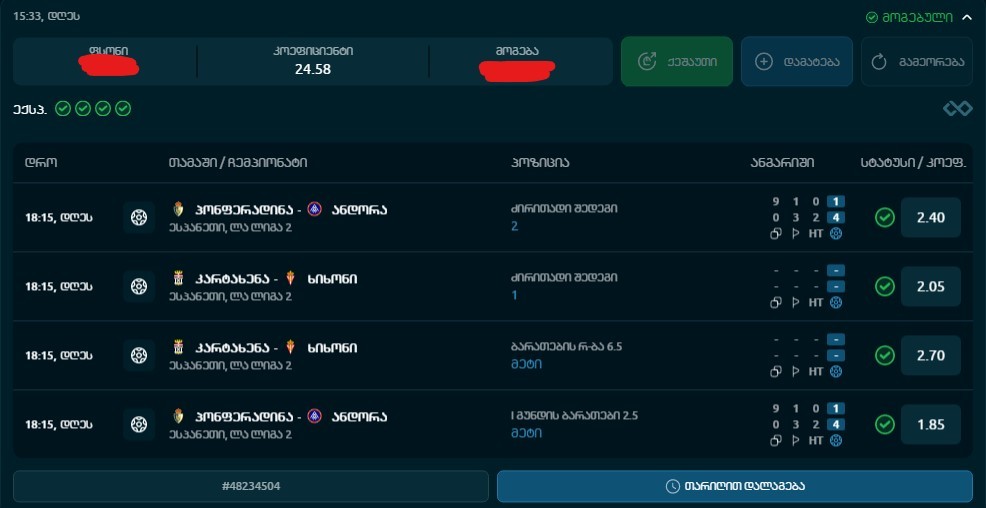Click the green won check beside 2.40

(x=885, y=218)
